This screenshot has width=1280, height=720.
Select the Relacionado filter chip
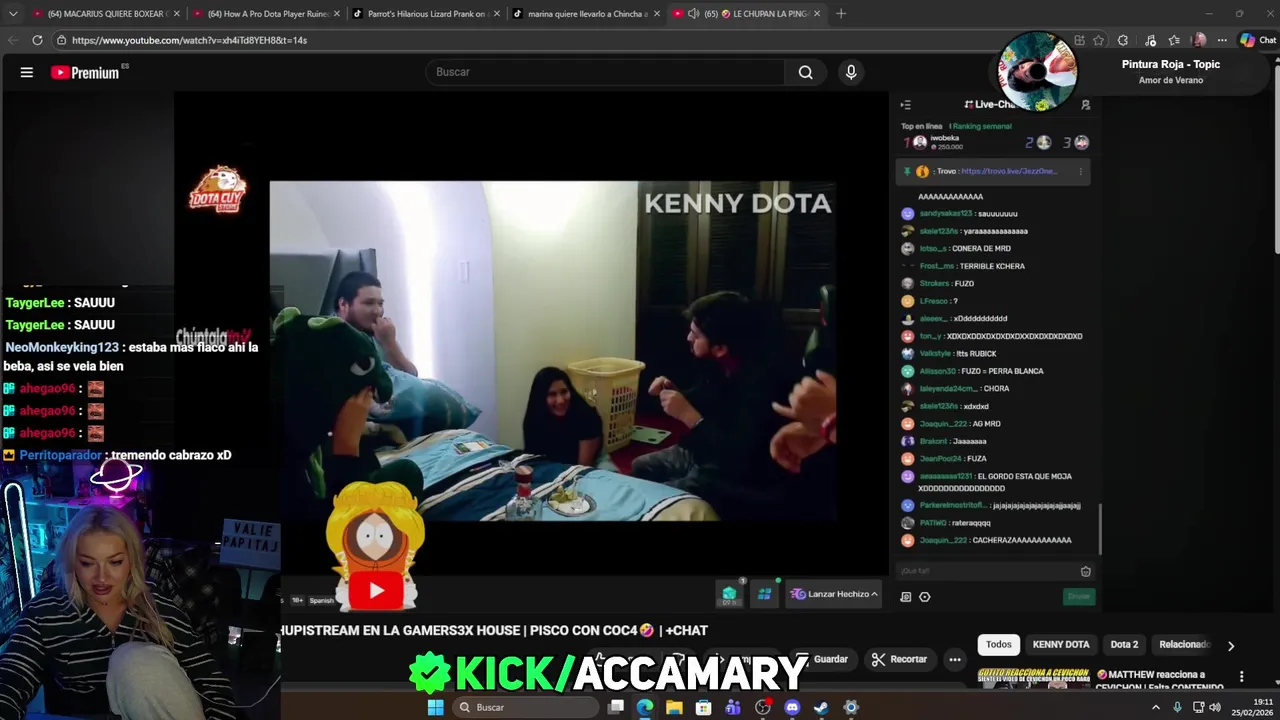[x=1184, y=644]
